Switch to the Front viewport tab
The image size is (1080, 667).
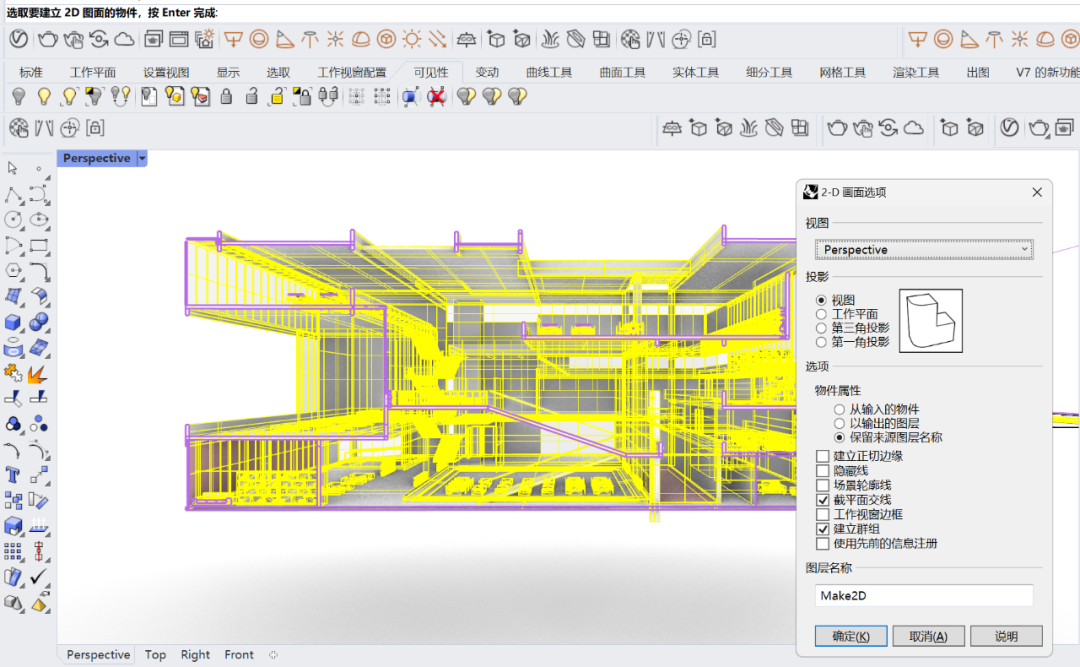(238, 655)
